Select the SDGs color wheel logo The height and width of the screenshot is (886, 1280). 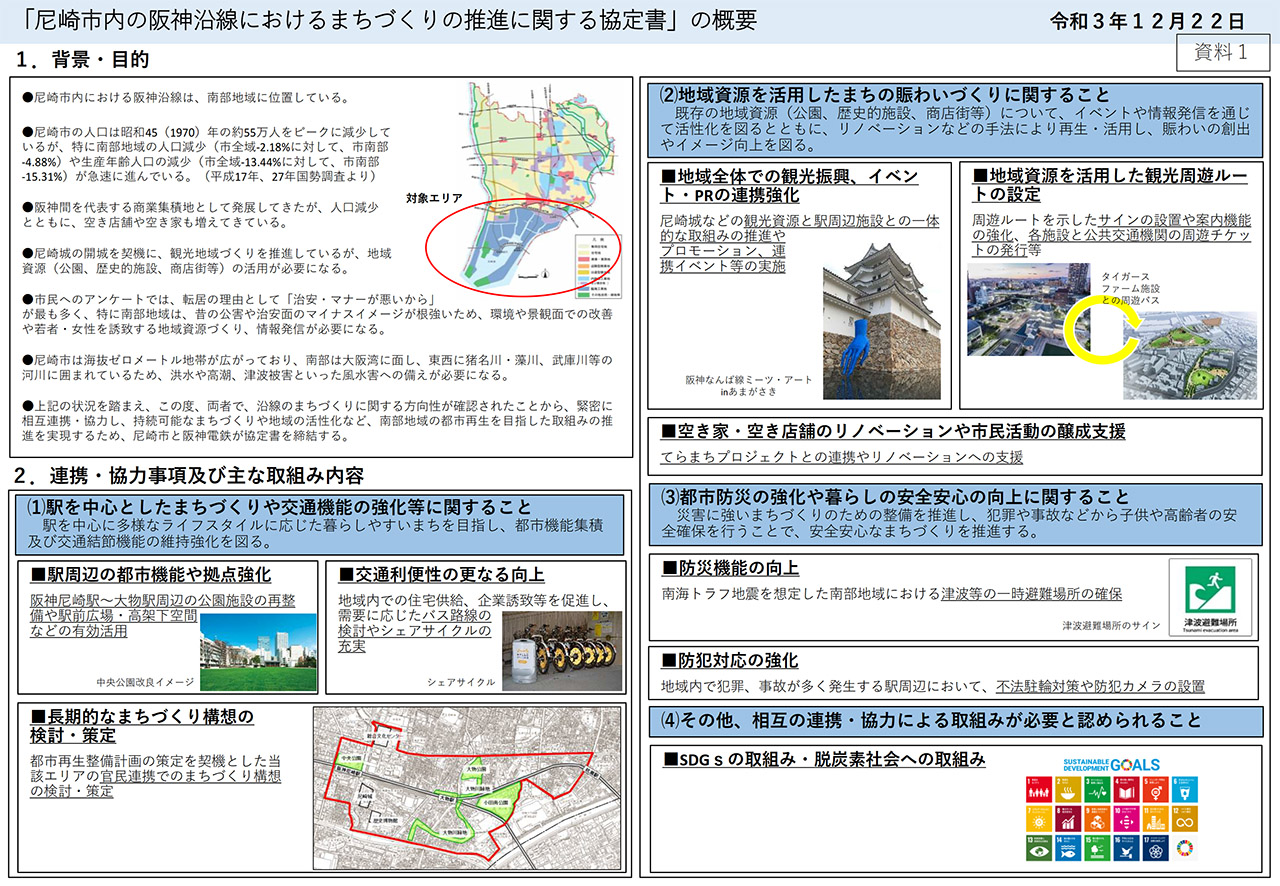click(1185, 848)
